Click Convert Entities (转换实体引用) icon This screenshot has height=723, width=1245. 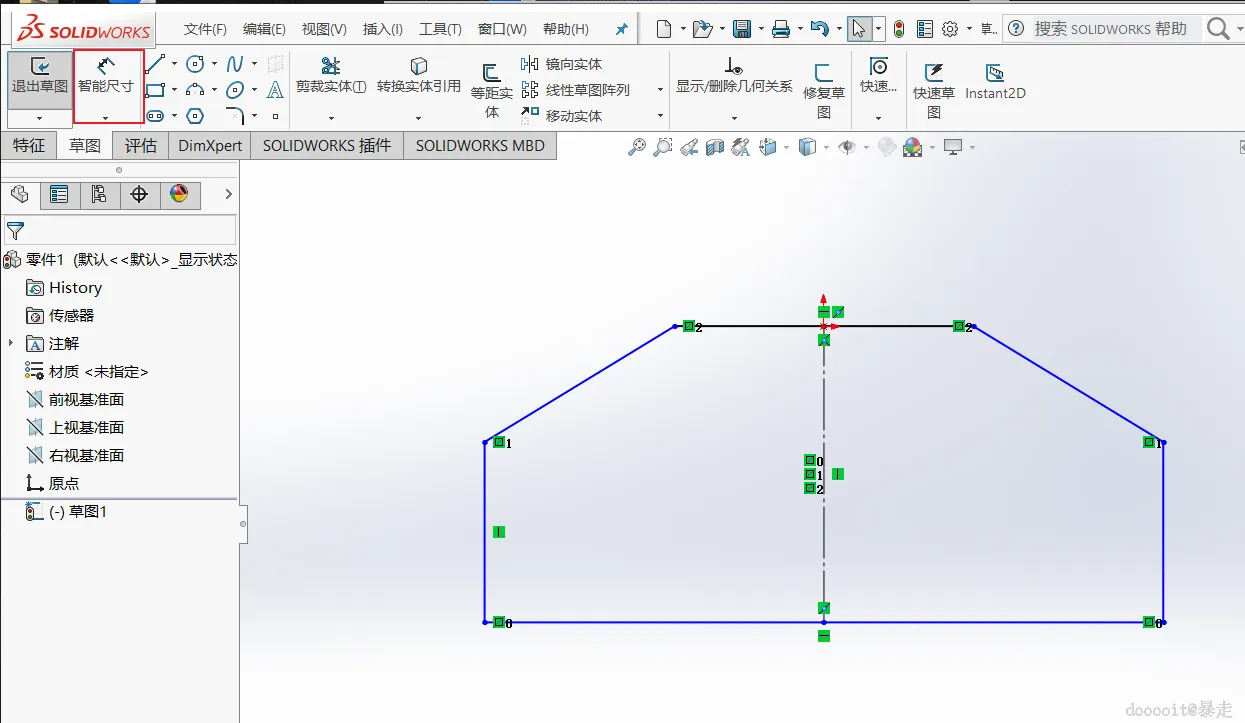click(x=419, y=67)
